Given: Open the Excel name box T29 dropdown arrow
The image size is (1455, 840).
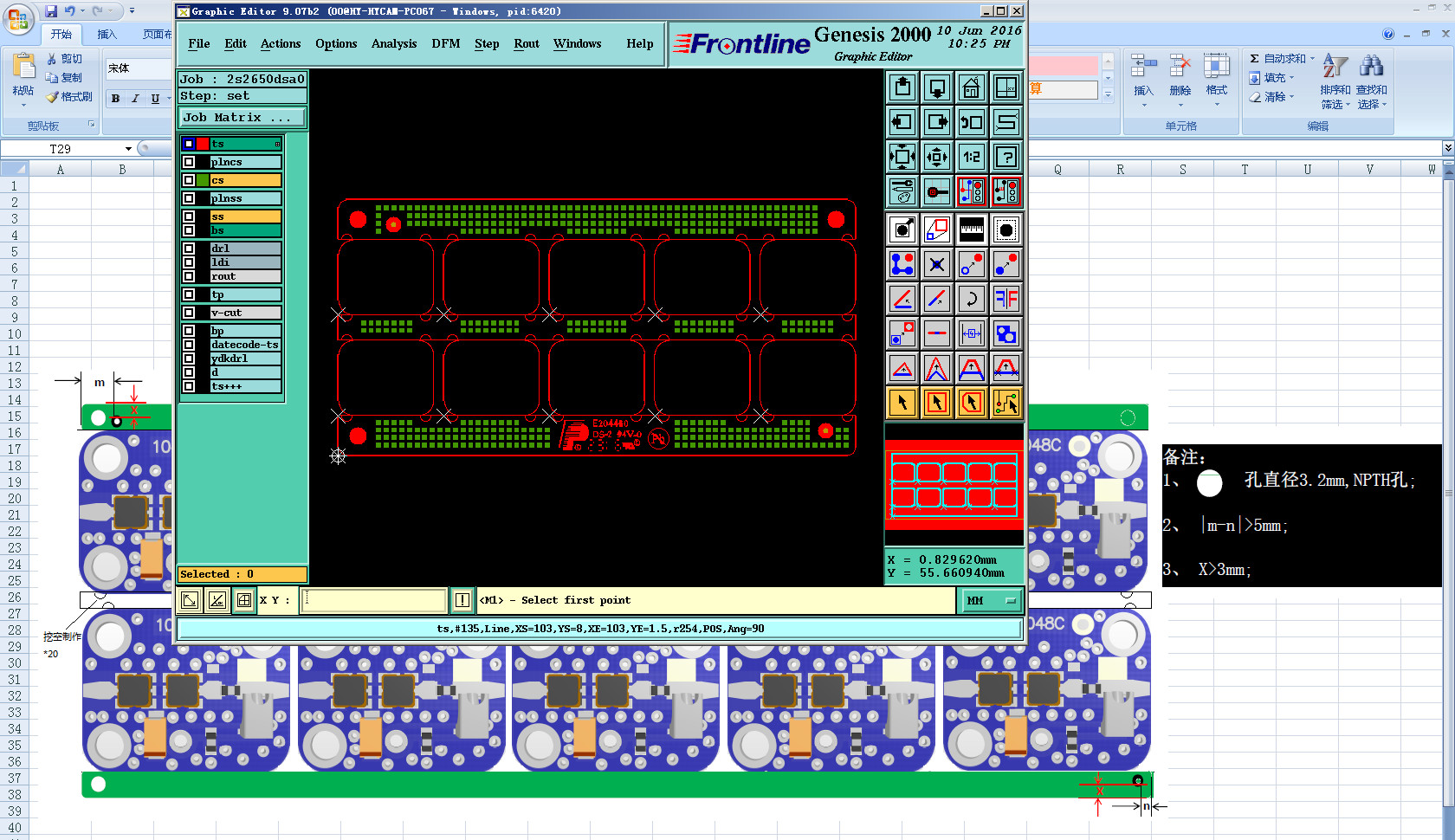Looking at the screenshot, I should coord(128,149).
